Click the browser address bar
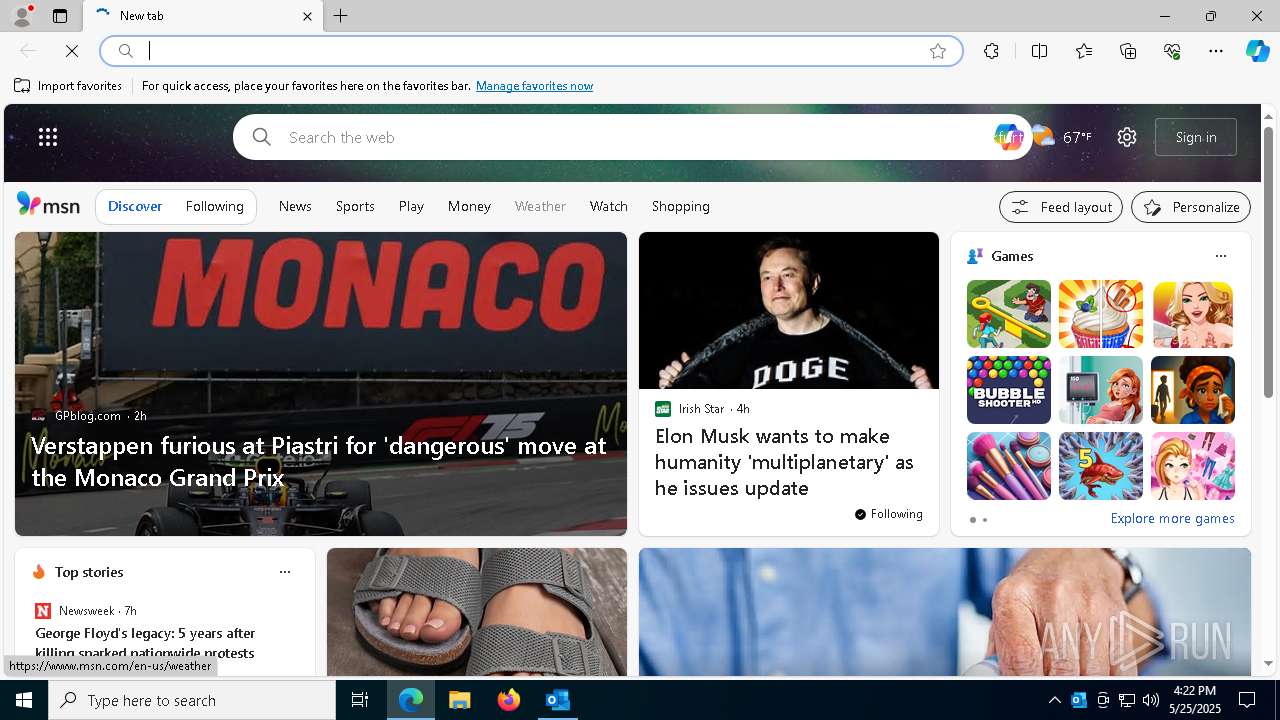This screenshot has height=720, width=1280. tap(530, 51)
